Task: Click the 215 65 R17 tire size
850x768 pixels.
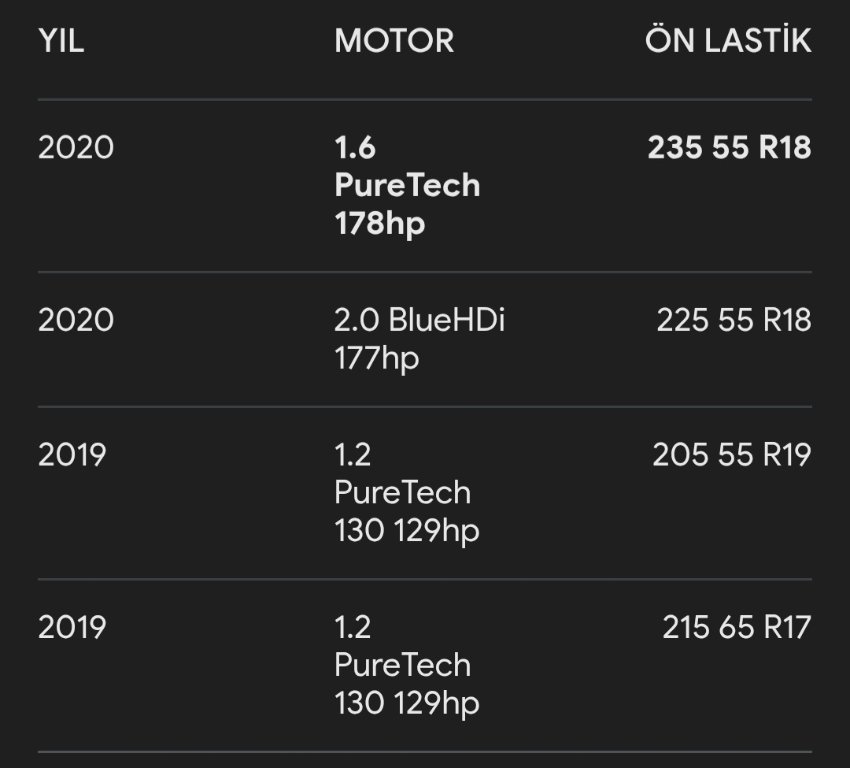Action: click(736, 628)
